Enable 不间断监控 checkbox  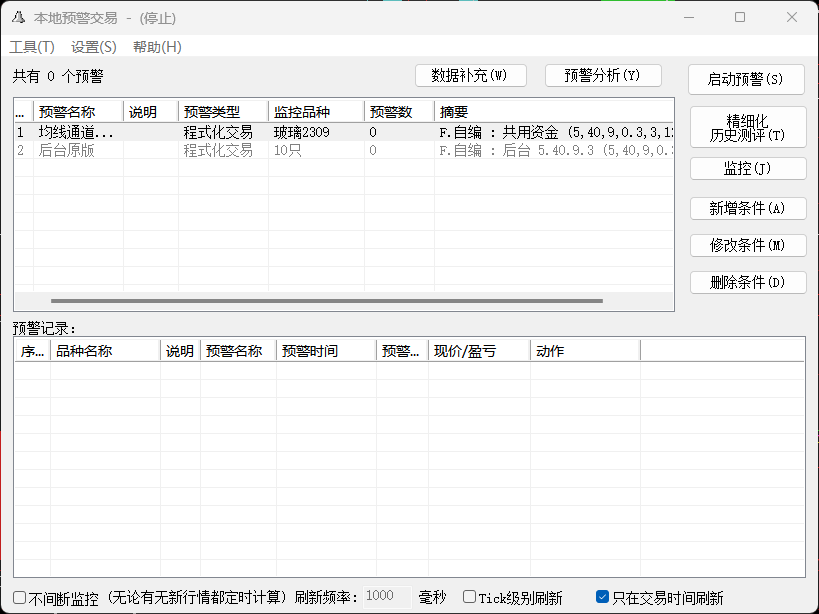click(x=21, y=598)
